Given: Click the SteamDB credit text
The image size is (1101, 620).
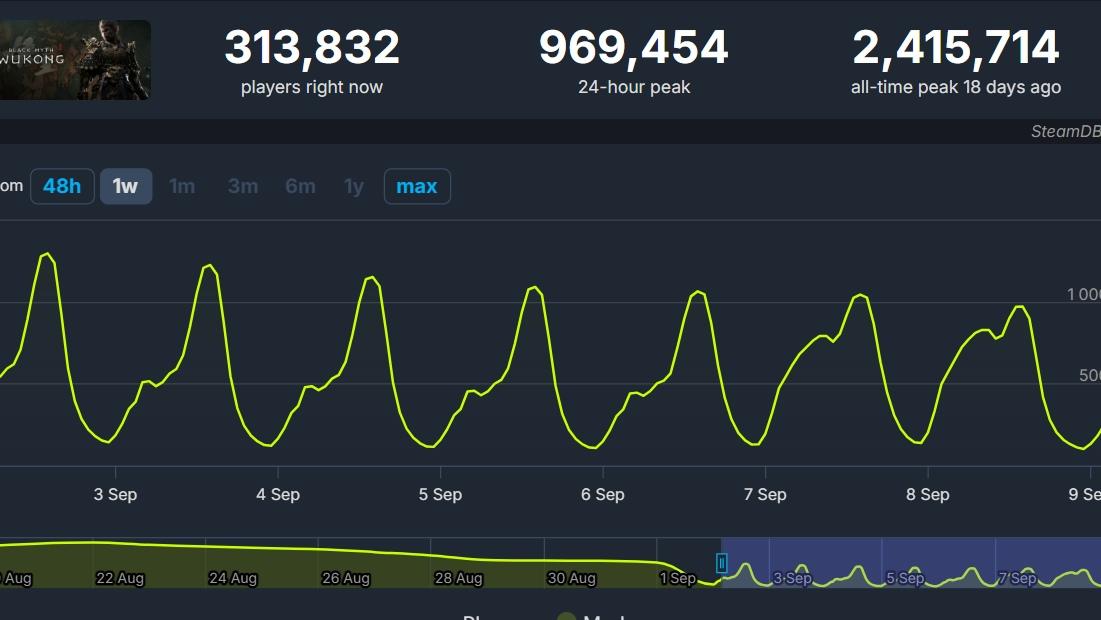Looking at the screenshot, I should pyautogui.click(x=1065, y=131).
